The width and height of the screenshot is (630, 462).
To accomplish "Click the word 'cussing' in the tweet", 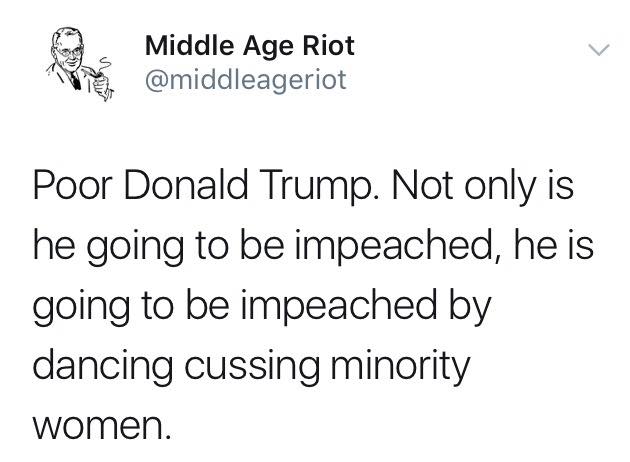I will (x=252, y=366).
